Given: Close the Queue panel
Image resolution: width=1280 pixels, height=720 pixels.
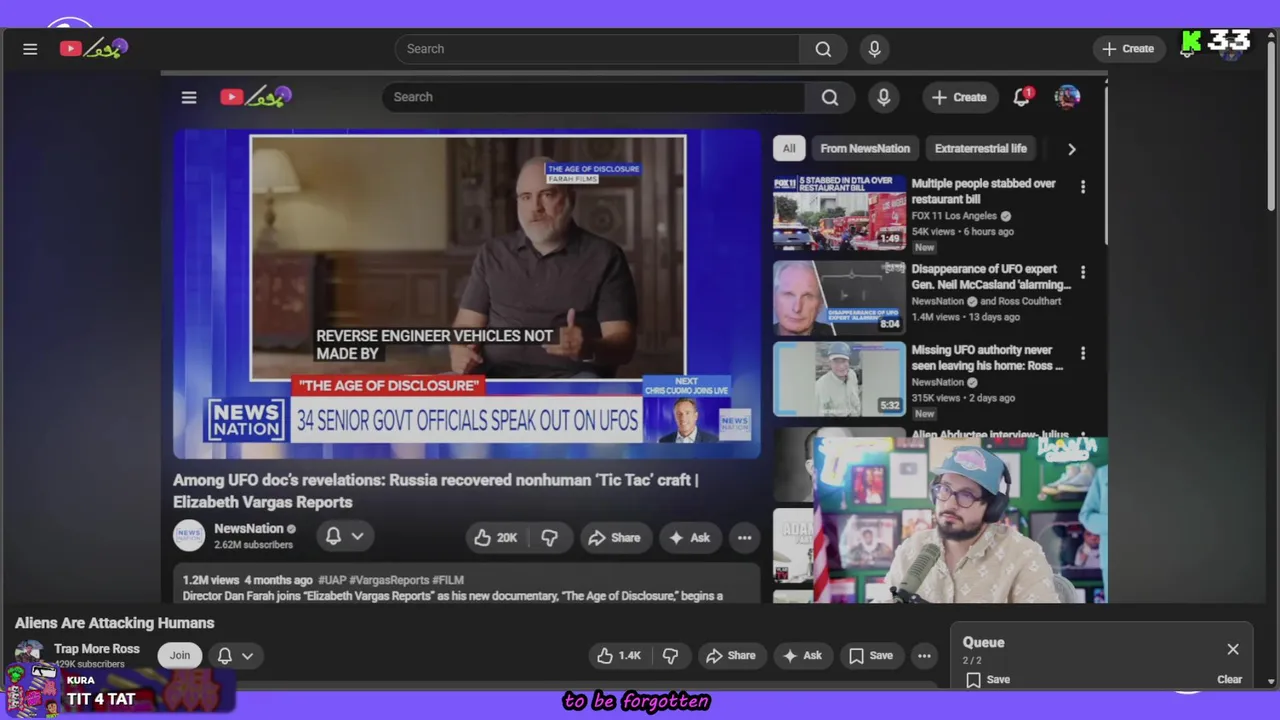Looking at the screenshot, I should click(1233, 649).
